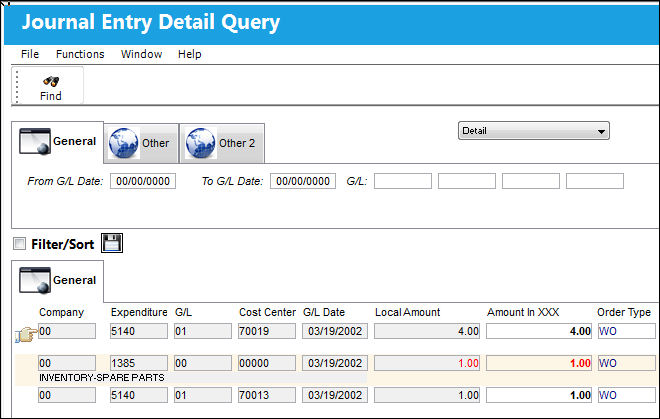
Task: Click red Amount In XXX 1.00 field
Action: [539, 363]
